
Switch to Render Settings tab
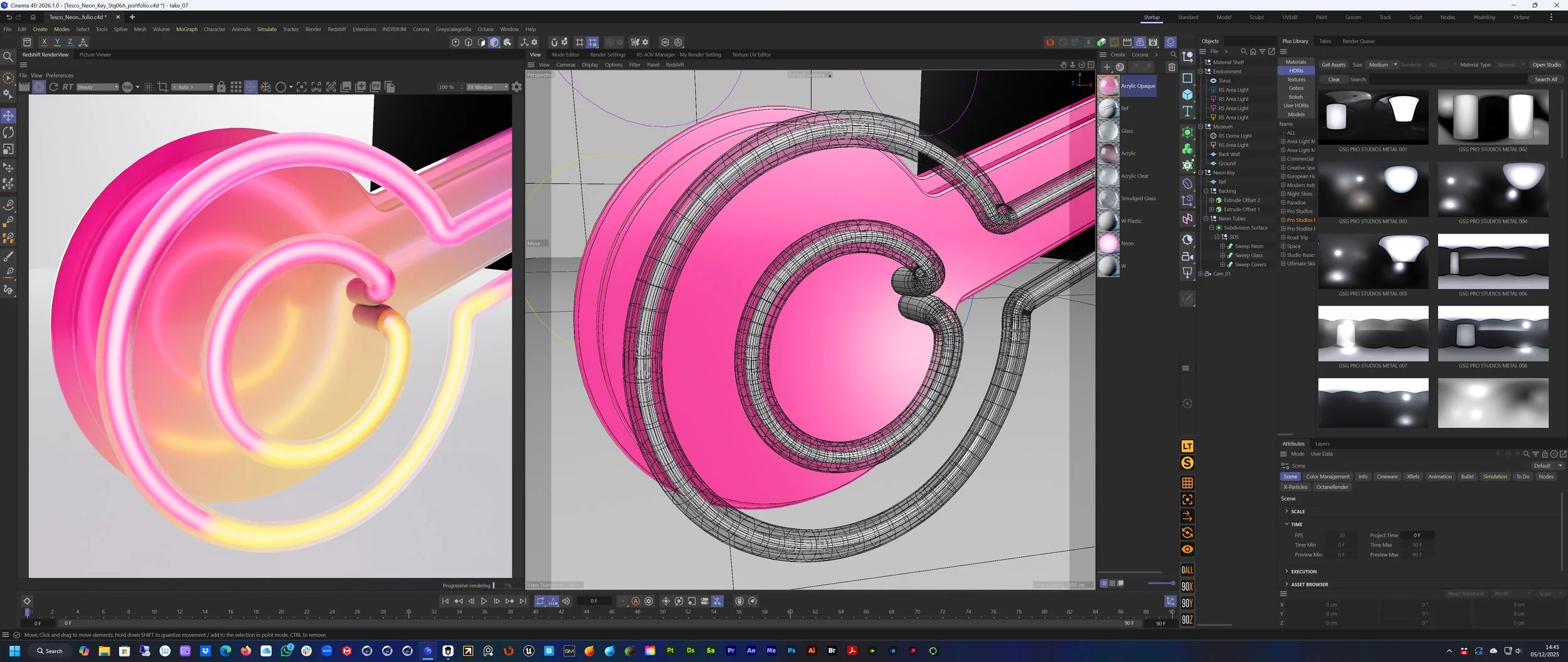(607, 55)
